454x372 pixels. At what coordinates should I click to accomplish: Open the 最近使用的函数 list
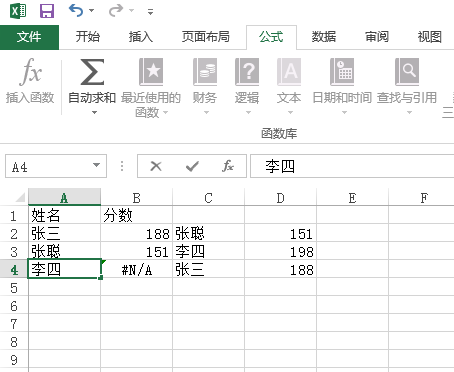click(151, 88)
